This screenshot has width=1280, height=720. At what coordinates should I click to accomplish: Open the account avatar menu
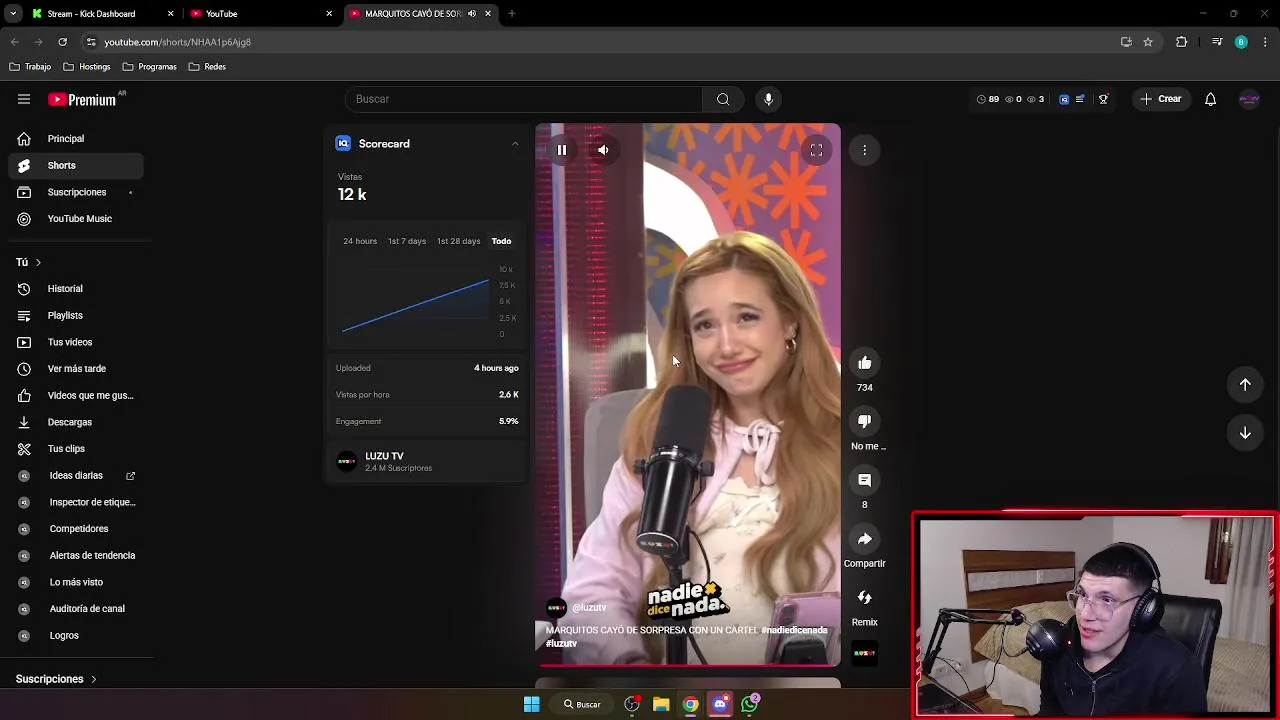click(1249, 99)
